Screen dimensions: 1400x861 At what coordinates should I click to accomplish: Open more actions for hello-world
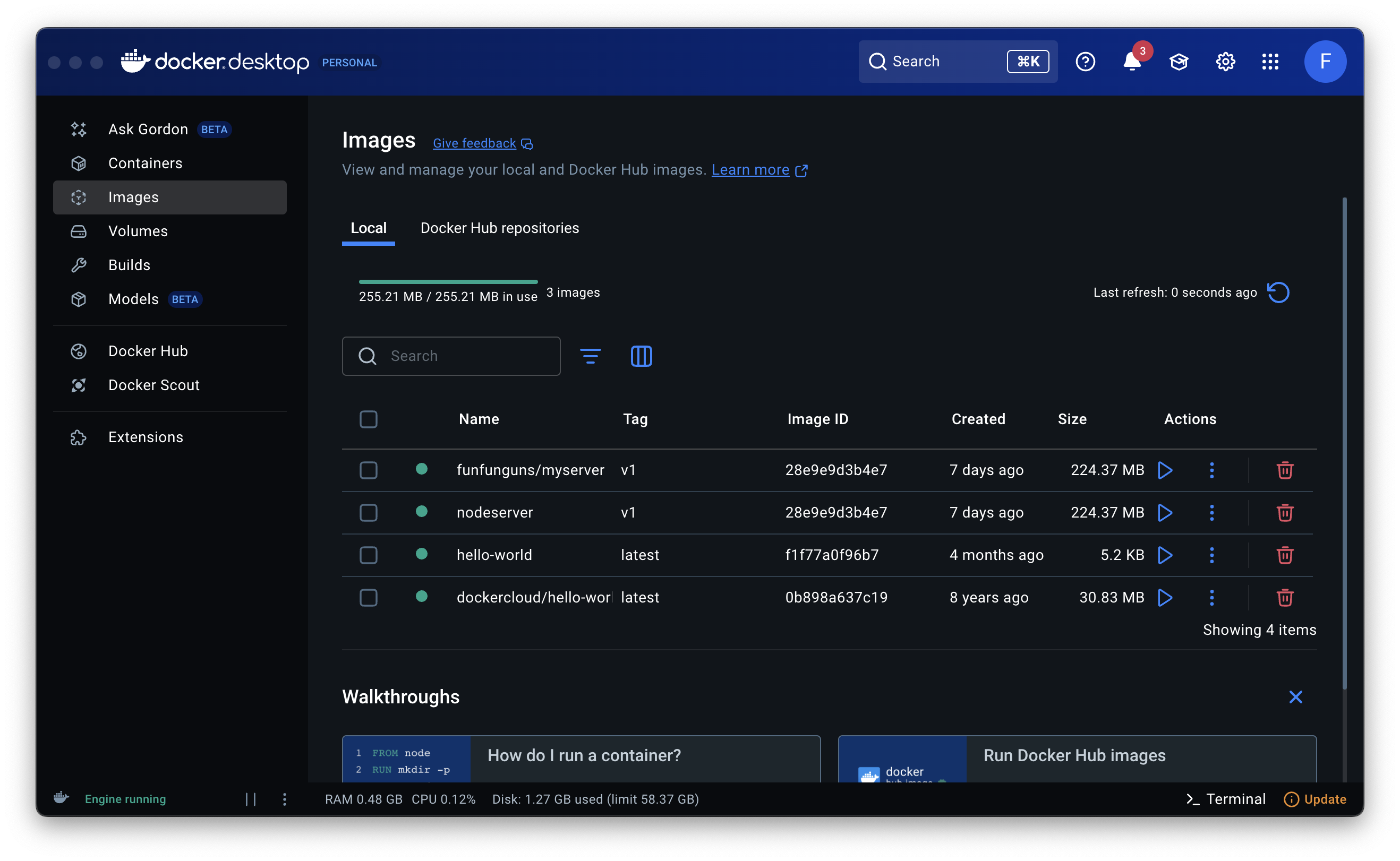click(1212, 555)
